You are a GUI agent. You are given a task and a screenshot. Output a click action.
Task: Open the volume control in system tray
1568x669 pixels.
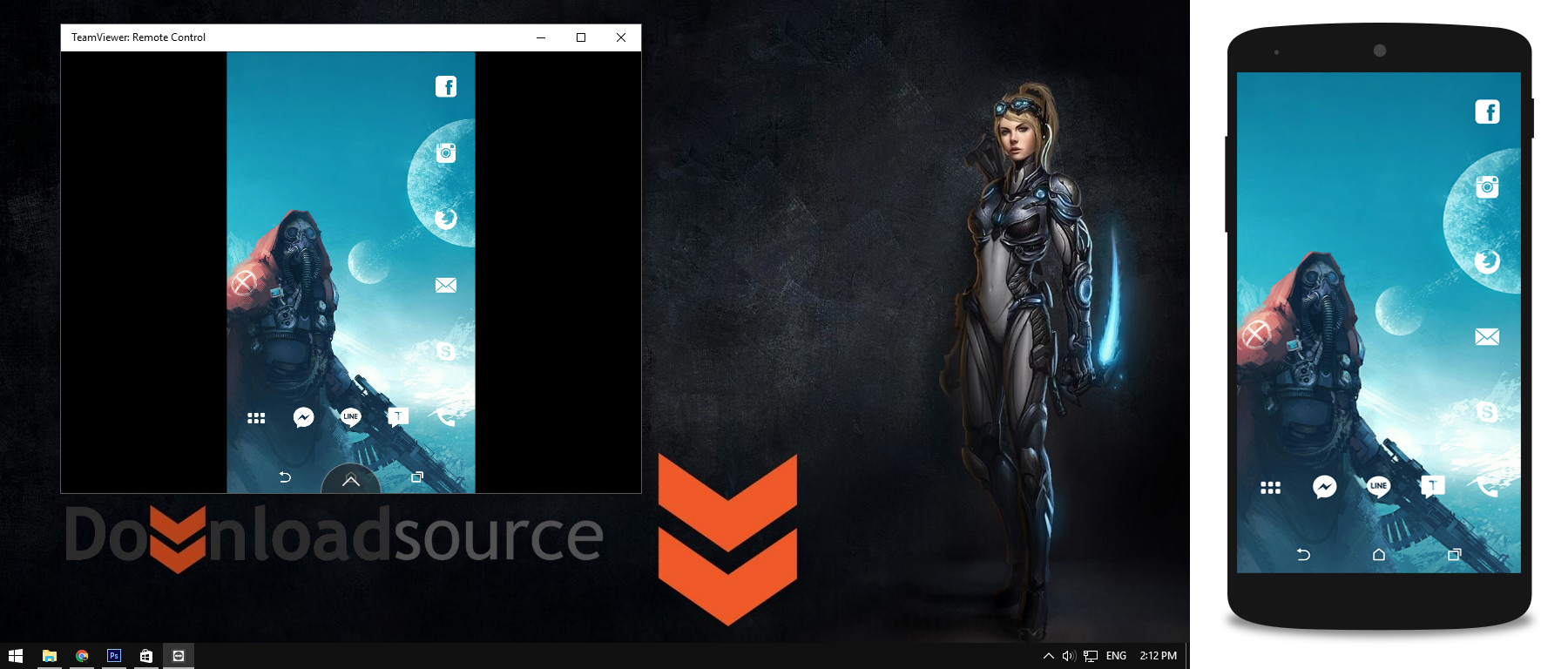pos(1069,656)
